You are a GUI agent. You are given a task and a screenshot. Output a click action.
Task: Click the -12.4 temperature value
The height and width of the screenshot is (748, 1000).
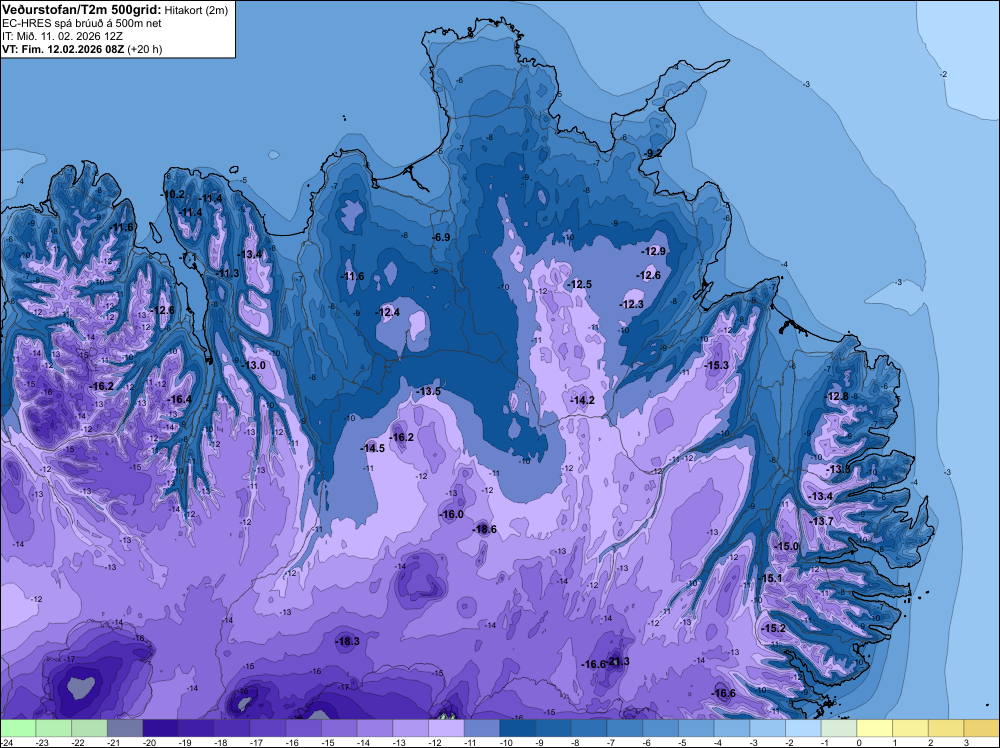[x=387, y=312]
